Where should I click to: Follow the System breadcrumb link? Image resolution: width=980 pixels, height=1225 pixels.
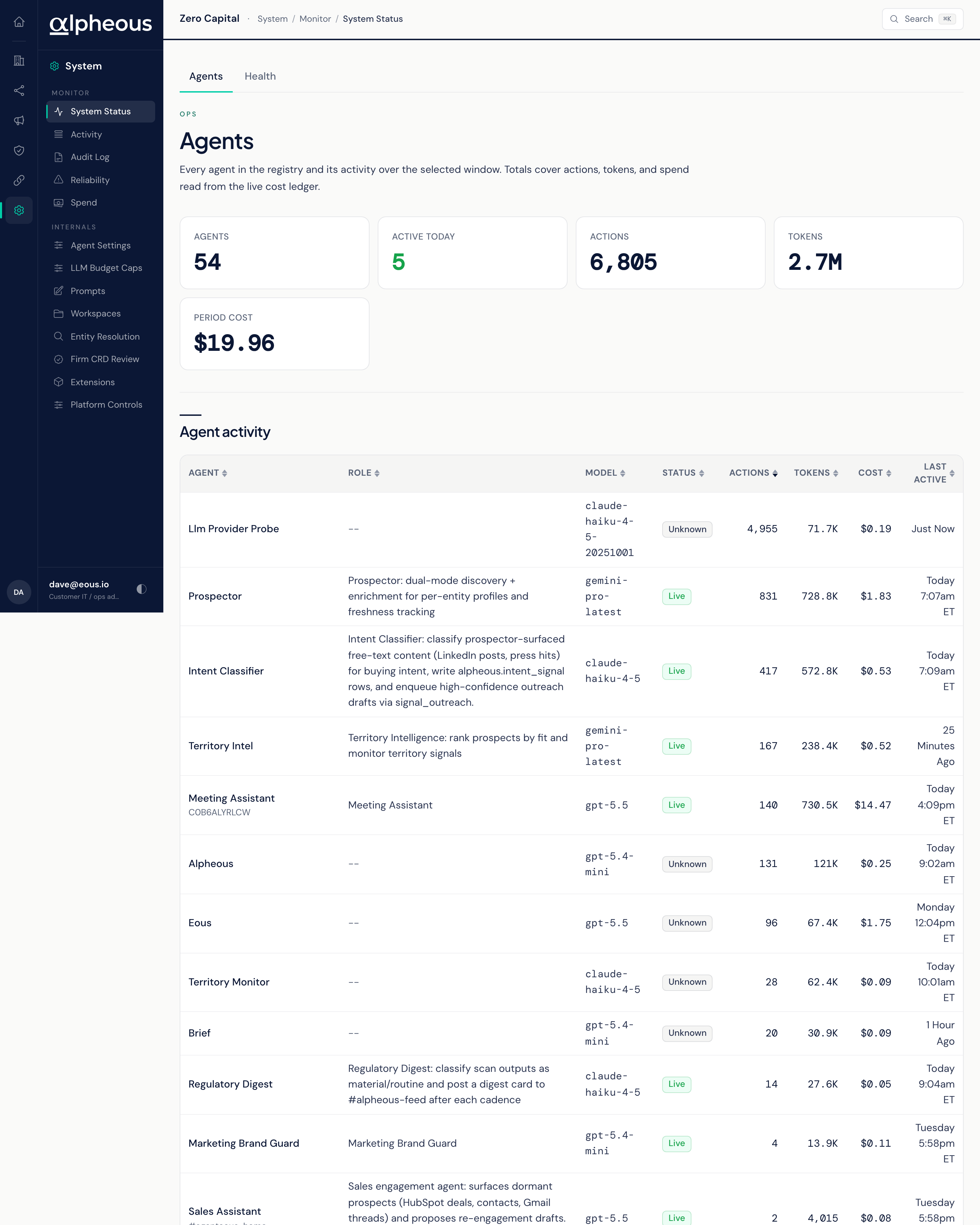pyautogui.click(x=273, y=19)
